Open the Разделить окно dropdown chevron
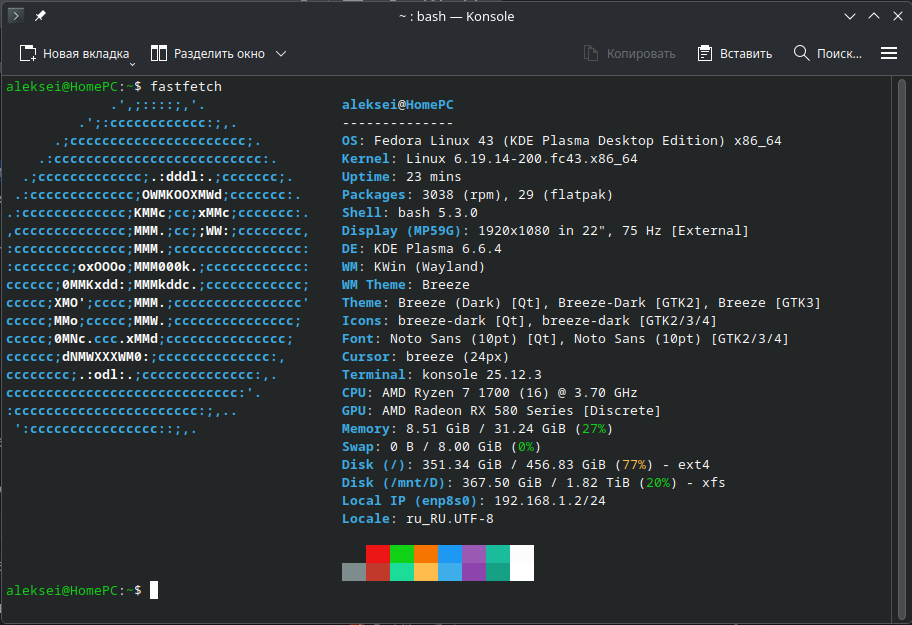Image resolution: width=912 pixels, height=625 pixels. point(281,53)
